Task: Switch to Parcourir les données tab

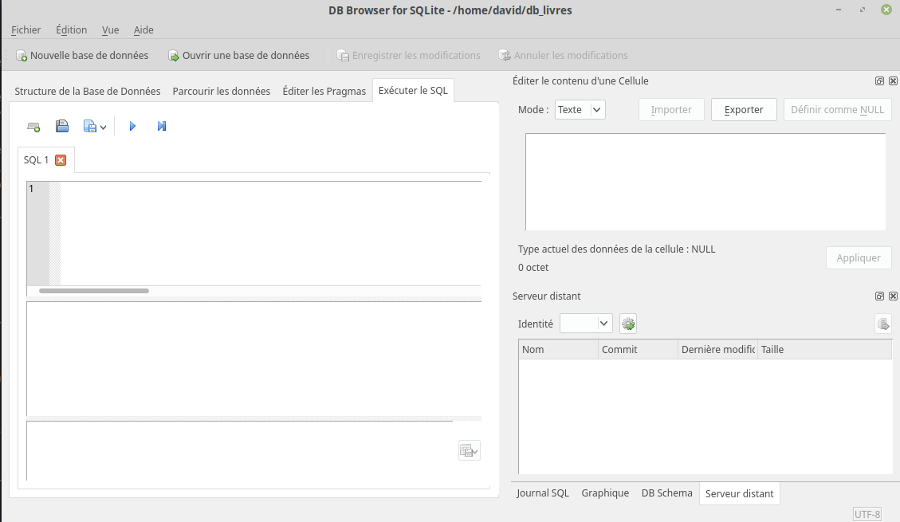Action: pyautogui.click(x=221, y=91)
